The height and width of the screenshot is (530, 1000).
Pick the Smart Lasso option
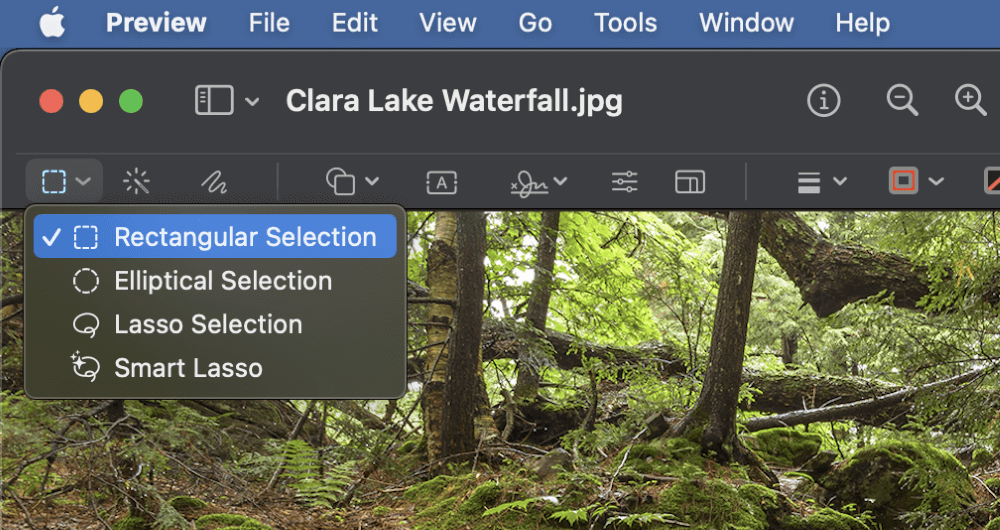pos(215,368)
